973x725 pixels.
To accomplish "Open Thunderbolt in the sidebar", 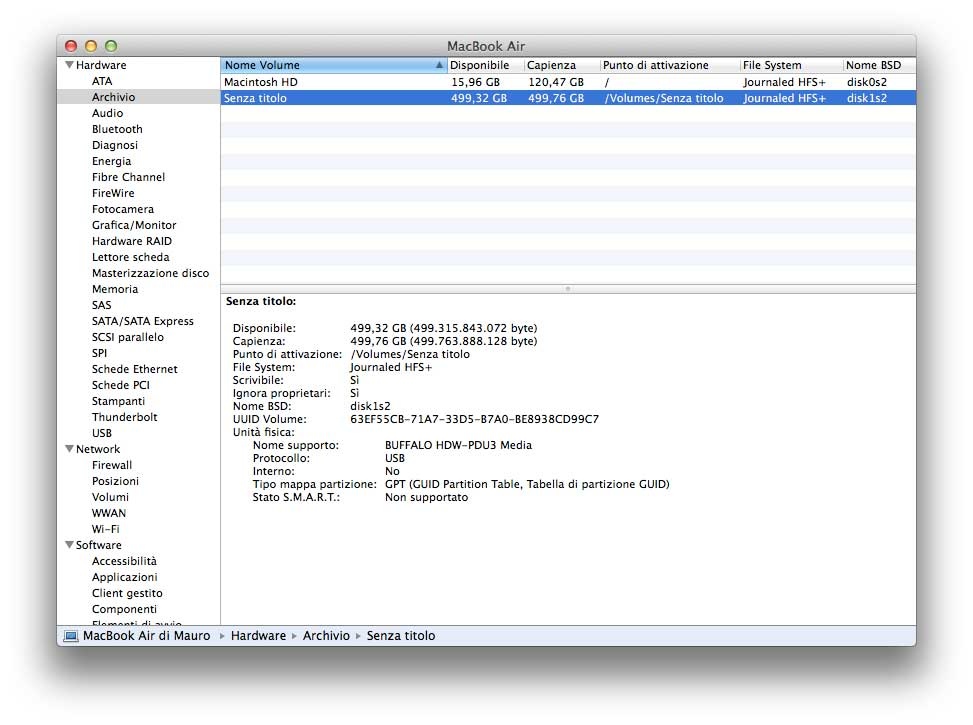I will click(x=124, y=417).
